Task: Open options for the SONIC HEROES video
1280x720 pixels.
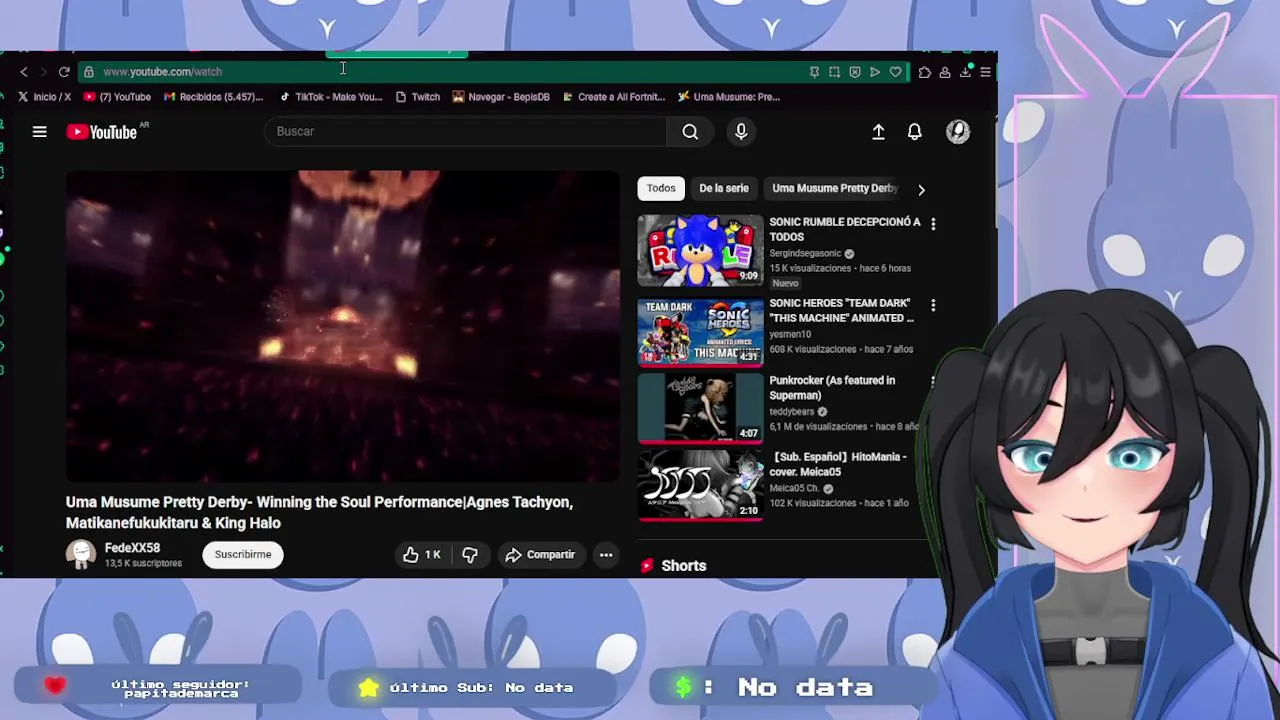Action: [933, 305]
